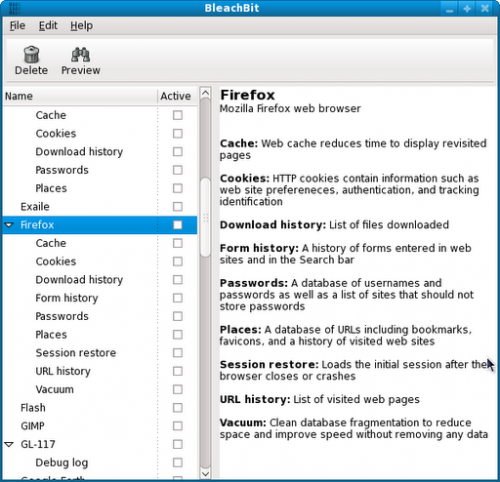Click the scroll up arrow in the cleaner list
This screenshot has height=482, width=500.
(206, 93)
